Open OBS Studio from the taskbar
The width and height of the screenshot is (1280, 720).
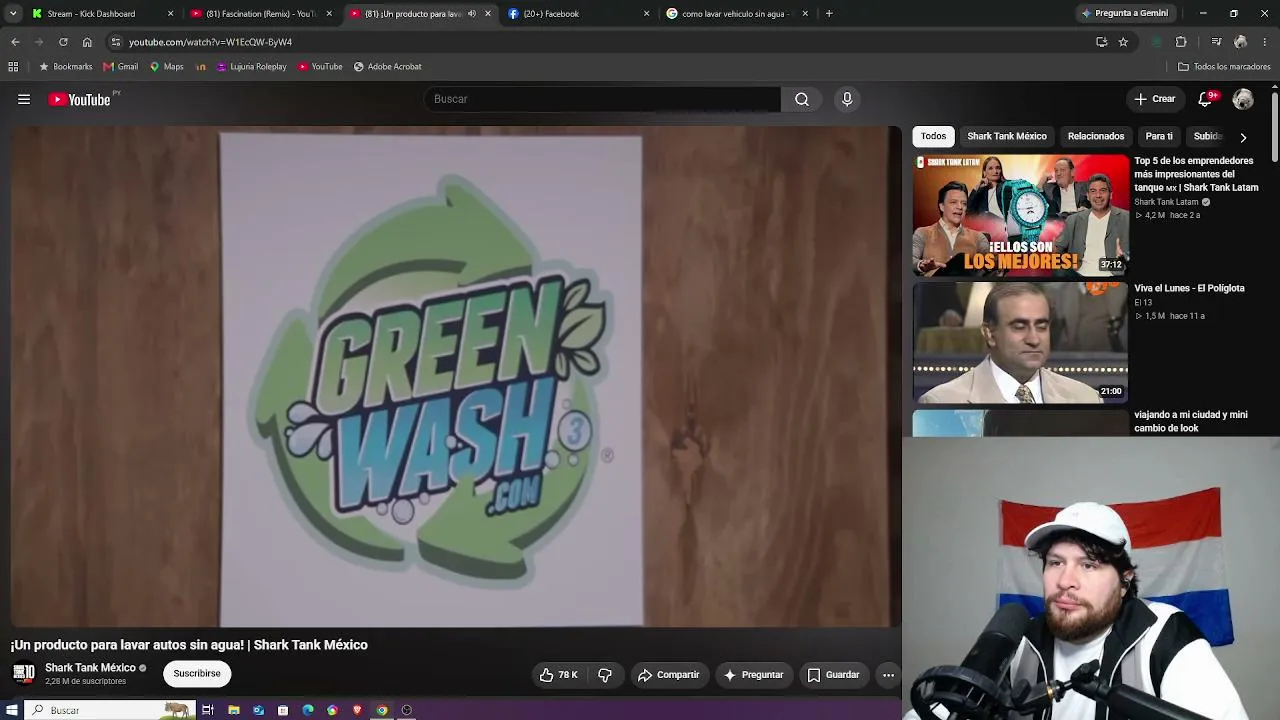(x=406, y=710)
